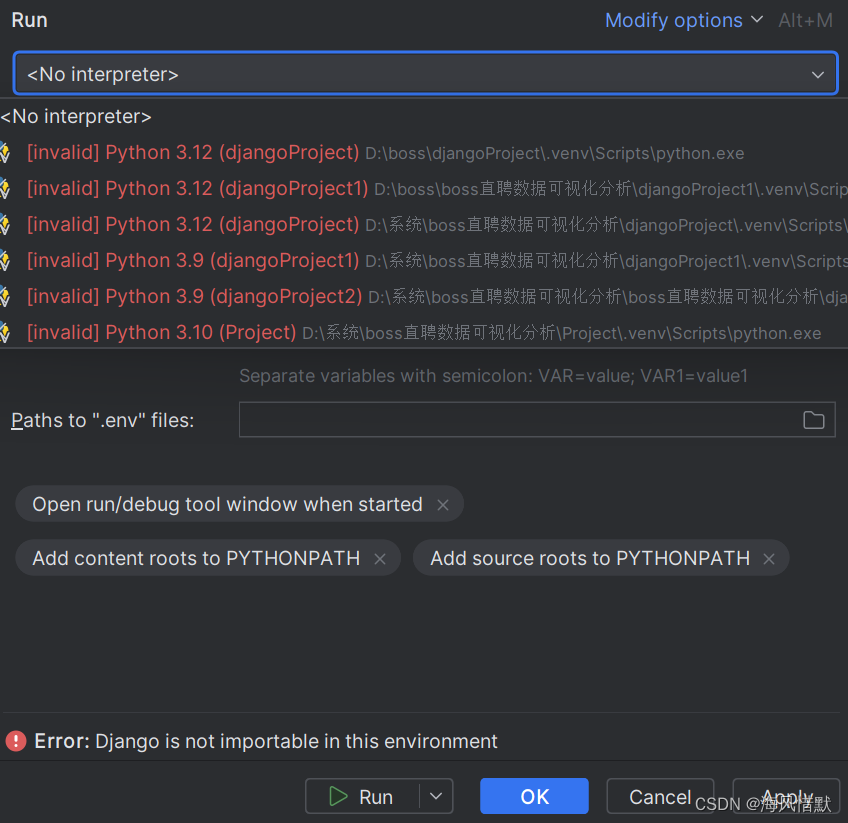The height and width of the screenshot is (823, 848).
Task: Click the red error icon near Django message
Action: tap(16, 741)
